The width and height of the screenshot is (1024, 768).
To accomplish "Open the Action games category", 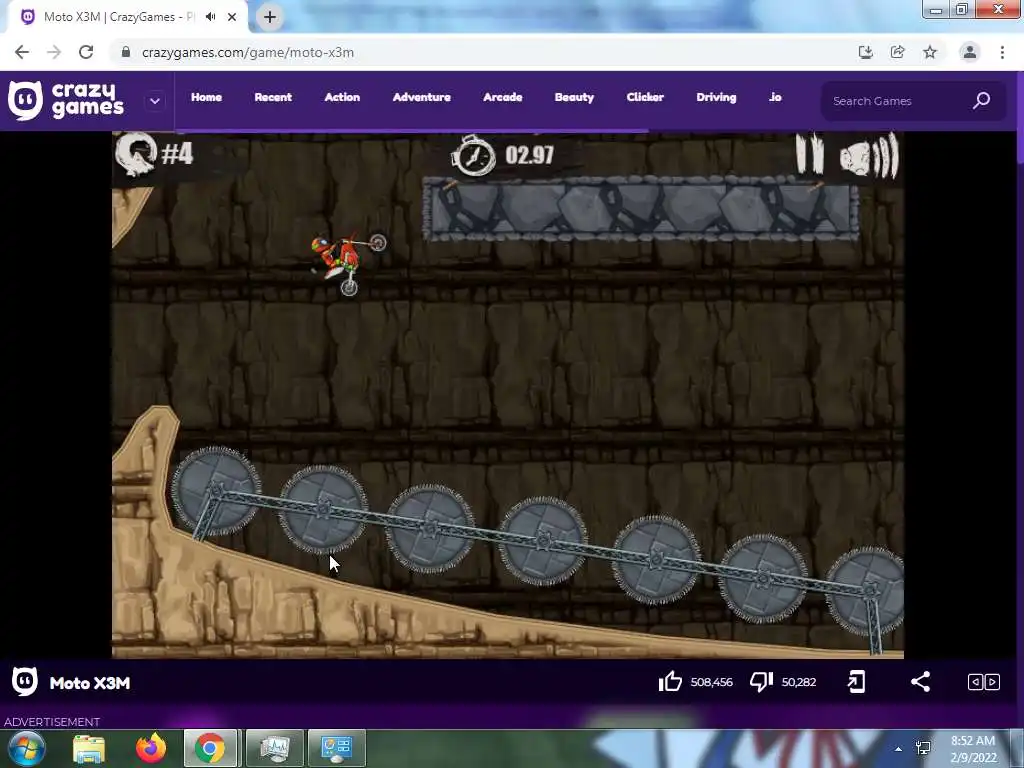I will [342, 97].
